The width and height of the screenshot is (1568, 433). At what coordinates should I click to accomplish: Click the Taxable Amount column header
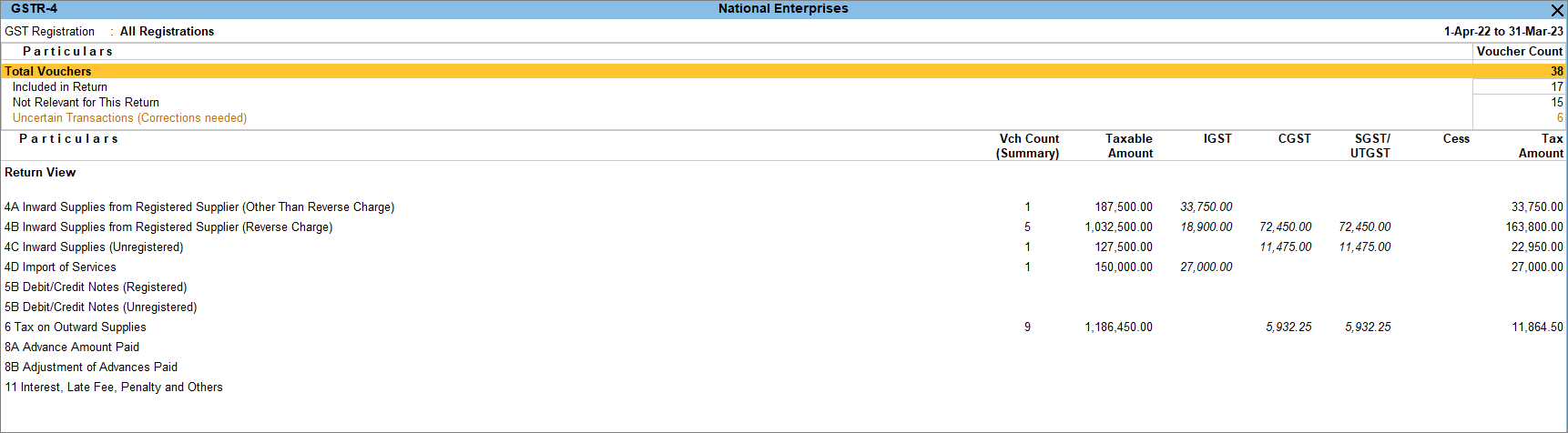tap(1129, 146)
